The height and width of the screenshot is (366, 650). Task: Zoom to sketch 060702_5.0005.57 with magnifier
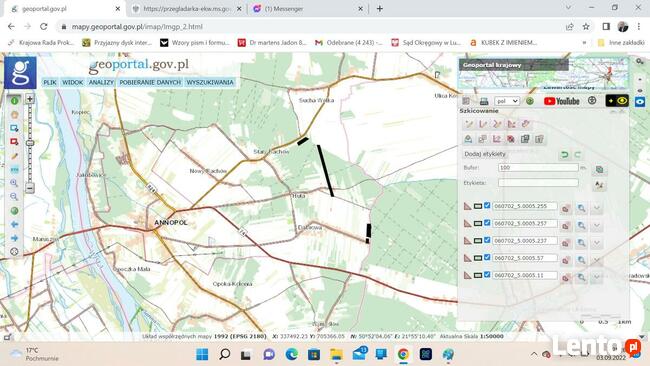pos(581,260)
